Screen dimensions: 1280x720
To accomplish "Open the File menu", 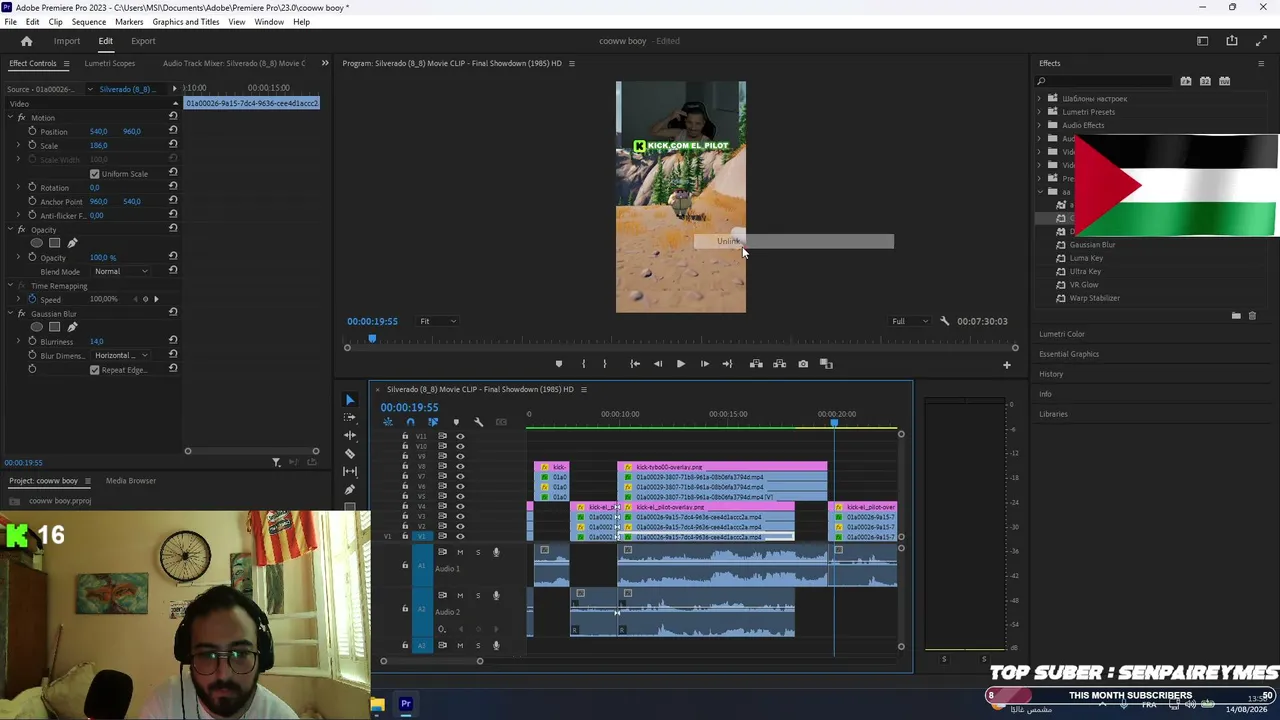I will [x=10, y=22].
